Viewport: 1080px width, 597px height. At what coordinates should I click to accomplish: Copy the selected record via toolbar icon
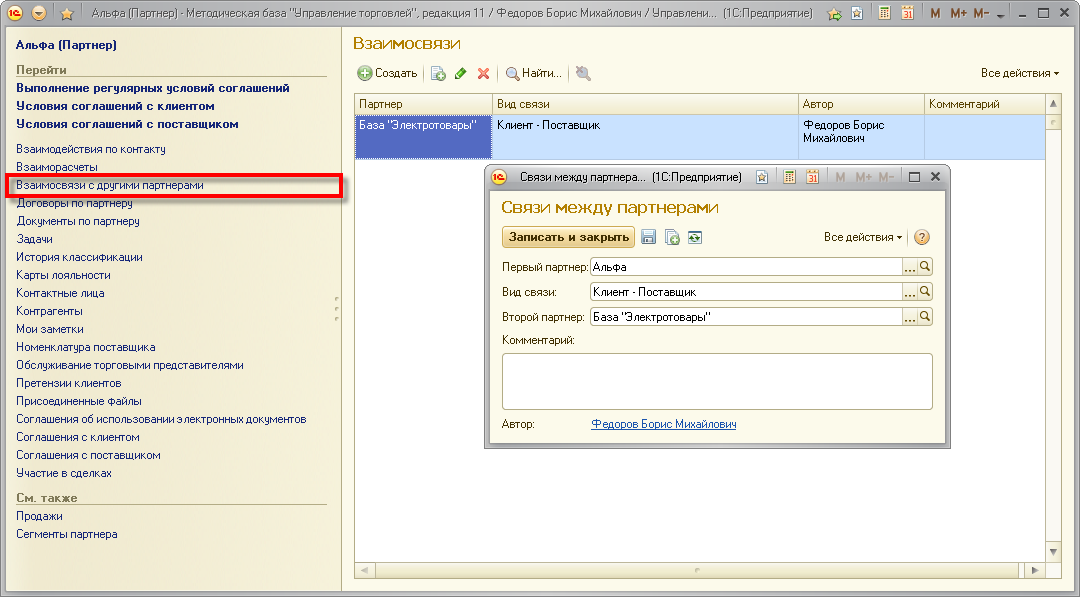tap(438, 73)
